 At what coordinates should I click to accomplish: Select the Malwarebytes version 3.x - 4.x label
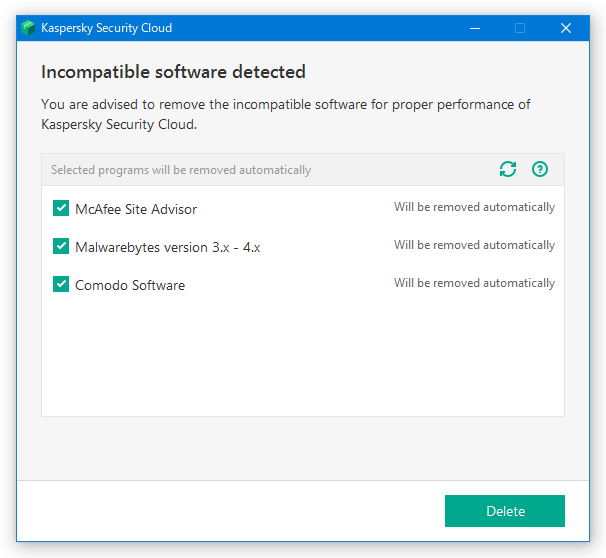pyautogui.click(x=168, y=247)
